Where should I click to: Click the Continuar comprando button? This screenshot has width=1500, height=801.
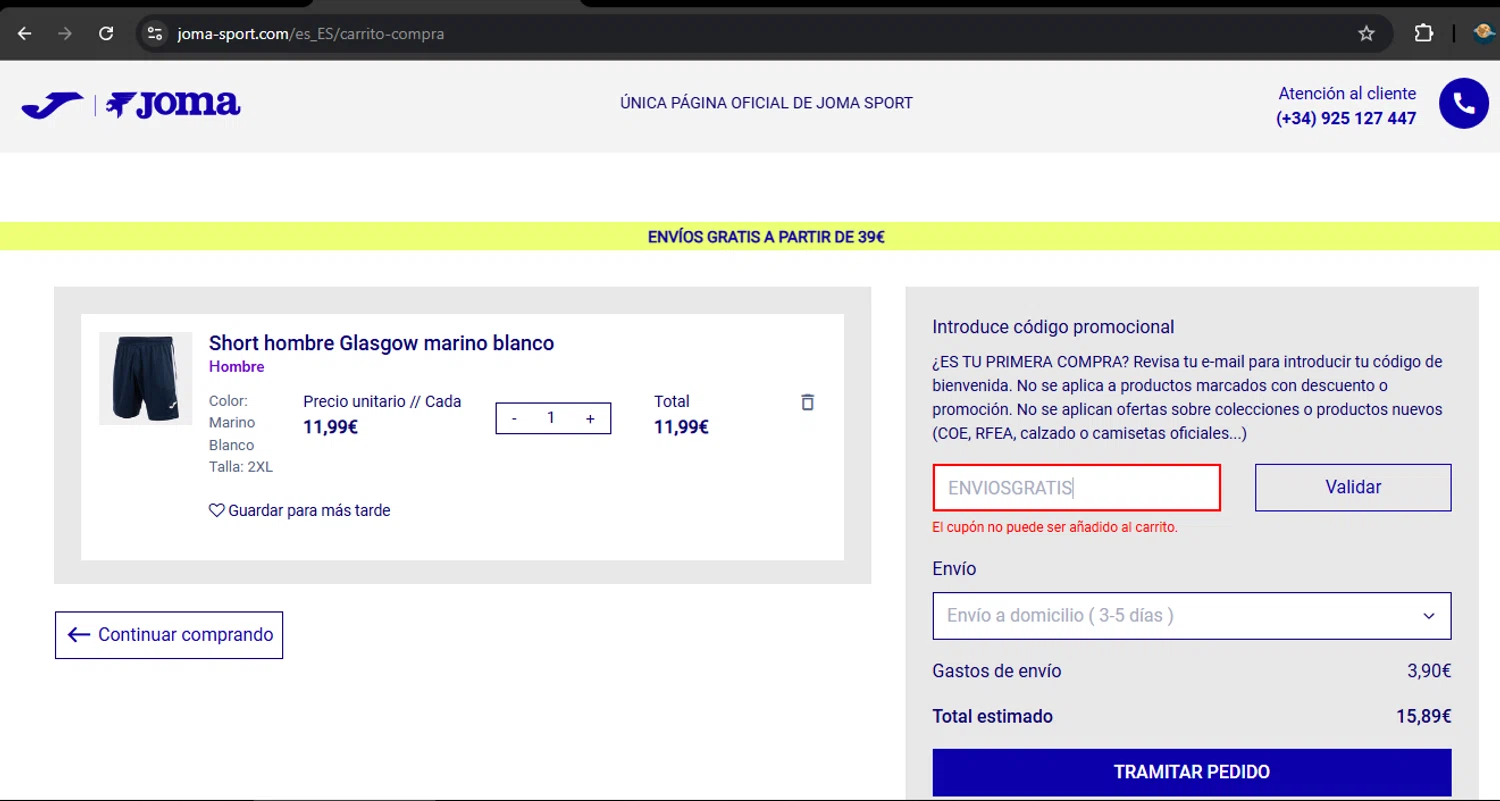pyautogui.click(x=169, y=635)
